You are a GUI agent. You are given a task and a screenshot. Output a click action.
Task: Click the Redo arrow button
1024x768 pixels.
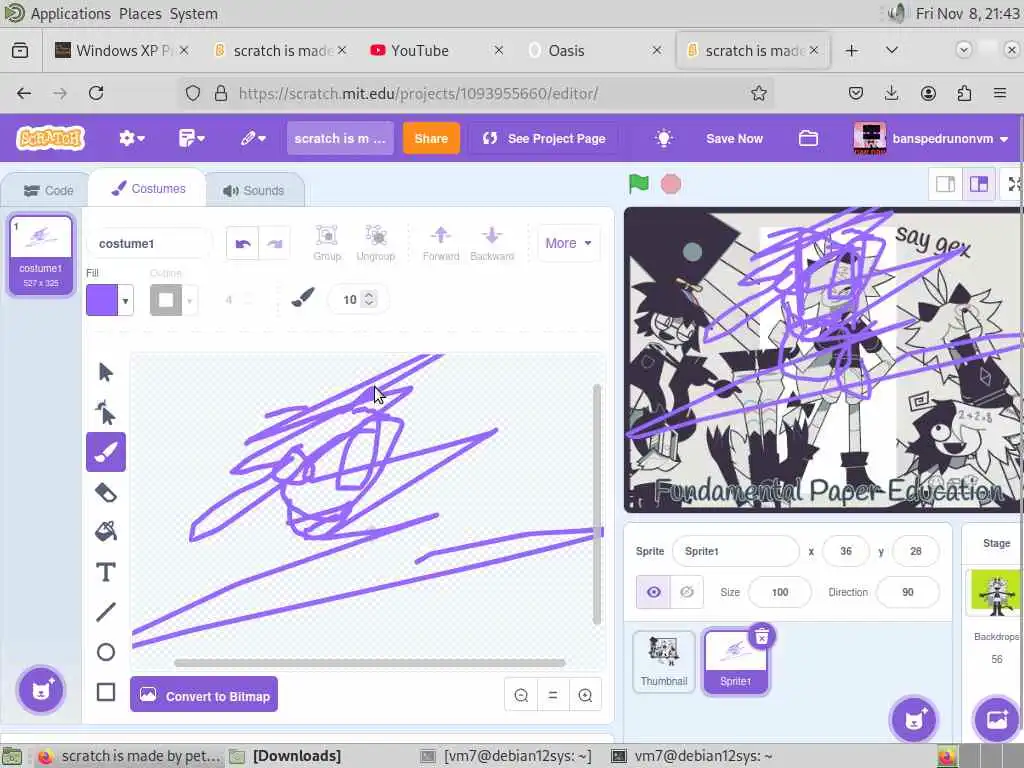tap(274, 244)
